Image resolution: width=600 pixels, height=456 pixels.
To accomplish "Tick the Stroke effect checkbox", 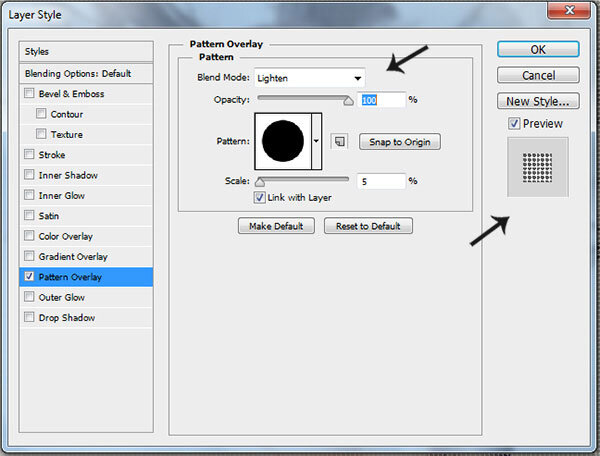I will point(29,154).
